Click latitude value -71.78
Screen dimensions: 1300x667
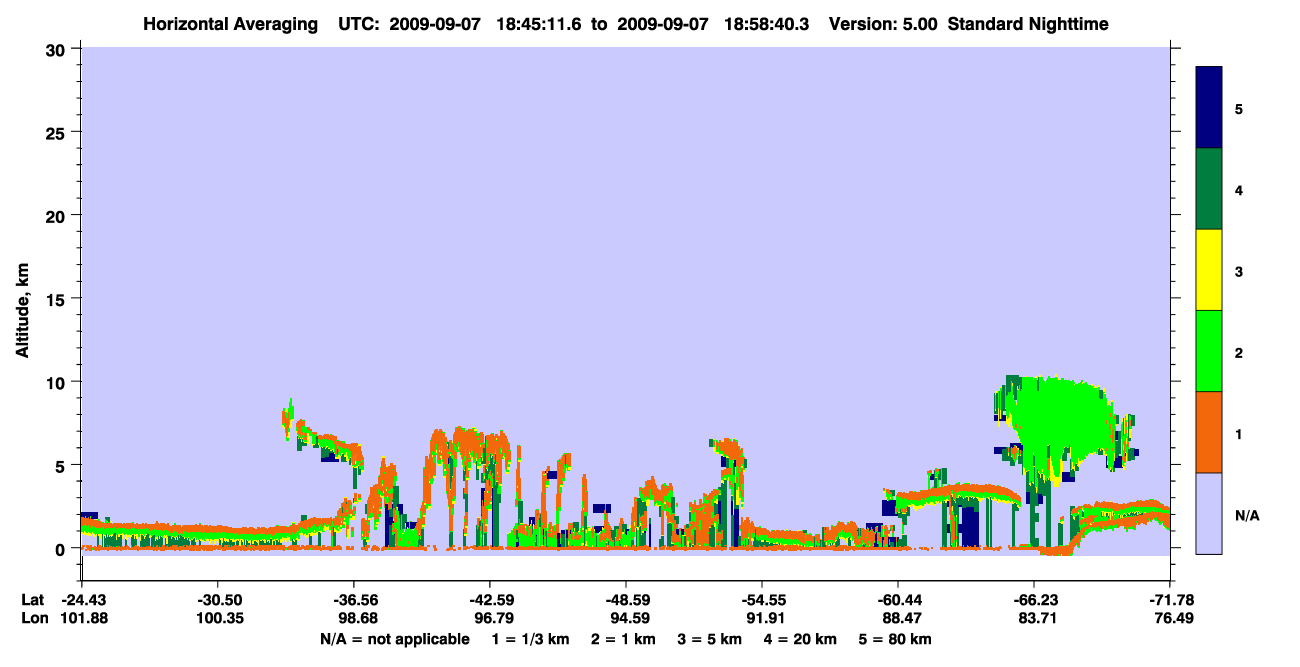pyautogui.click(x=1170, y=600)
